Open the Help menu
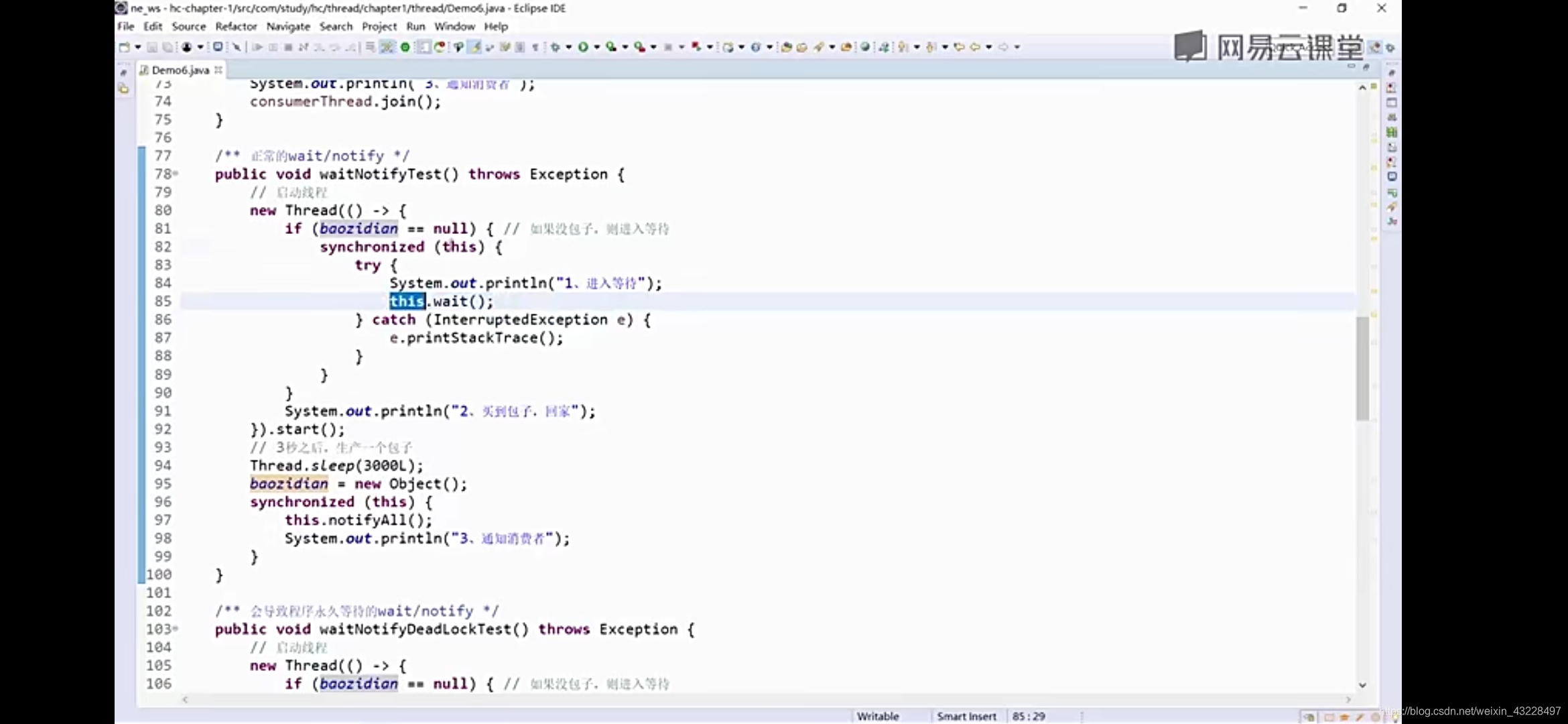Screen dimensions: 1568x724 tap(496, 26)
